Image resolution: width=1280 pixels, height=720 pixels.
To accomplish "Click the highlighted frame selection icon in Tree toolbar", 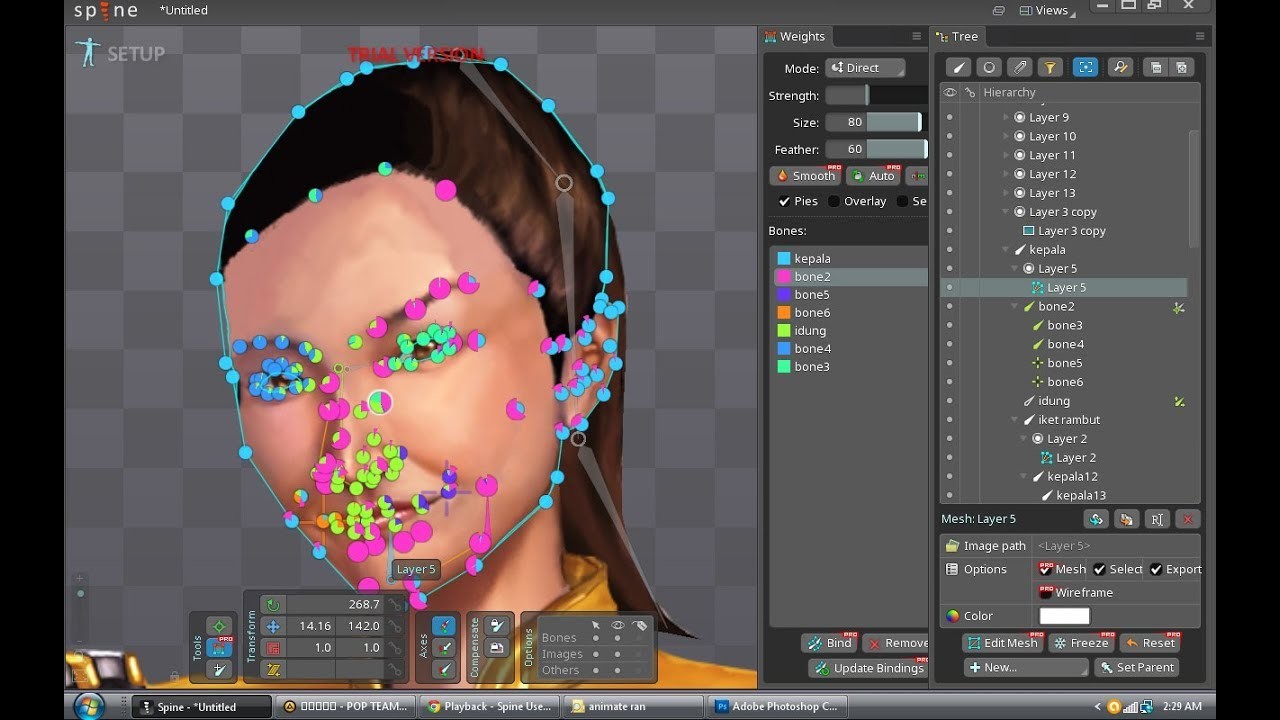I will (1085, 67).
